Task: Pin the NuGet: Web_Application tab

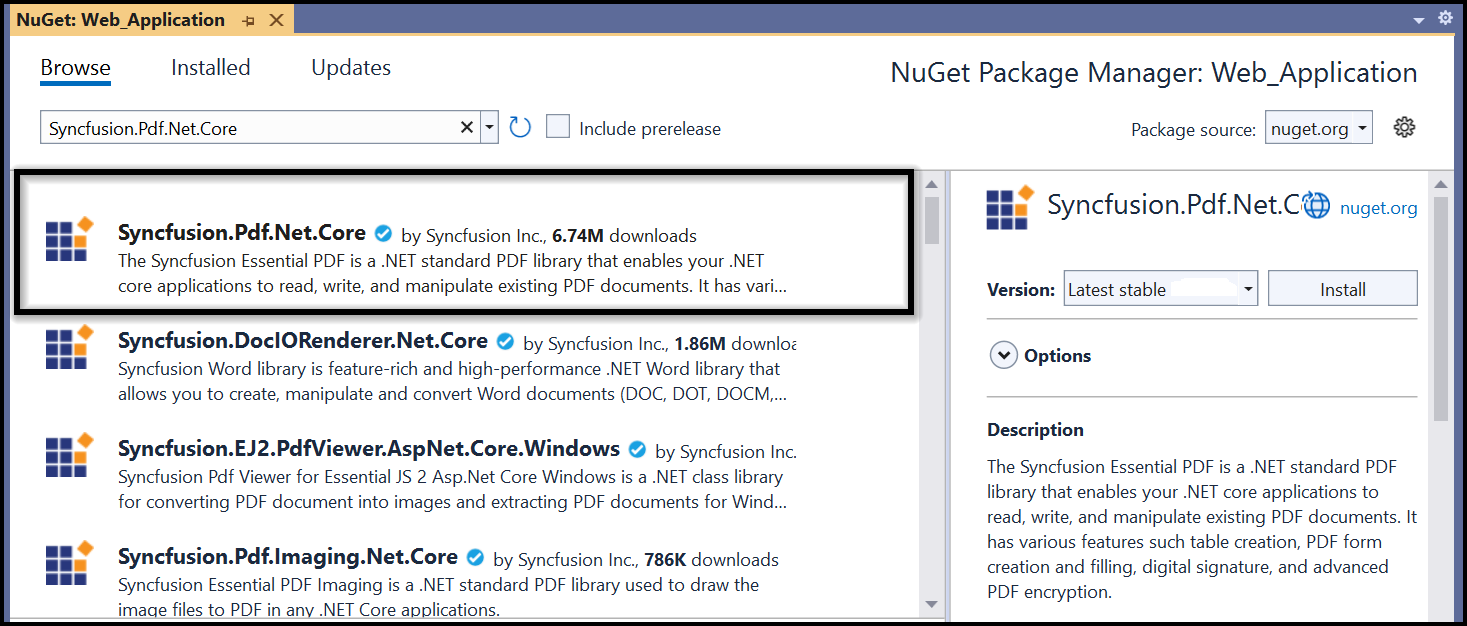Action: pyautogui.click(x=248, y=20)
